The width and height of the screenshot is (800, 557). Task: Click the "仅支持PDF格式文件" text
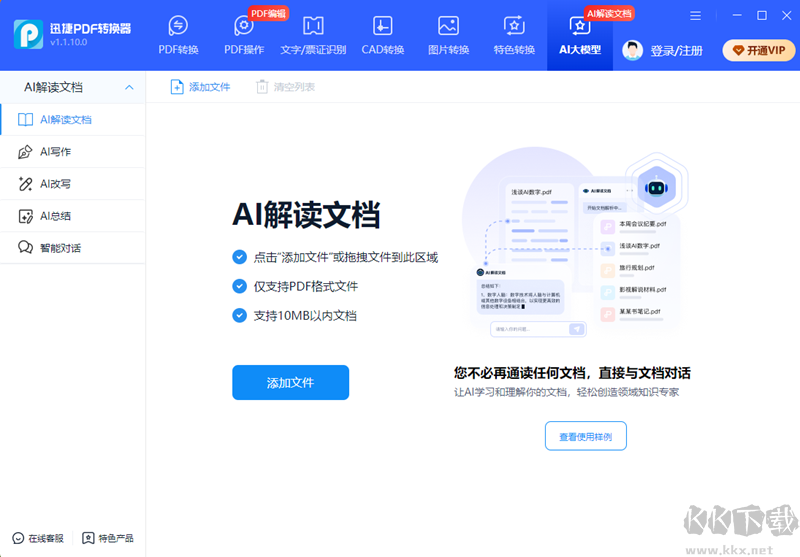306,287
